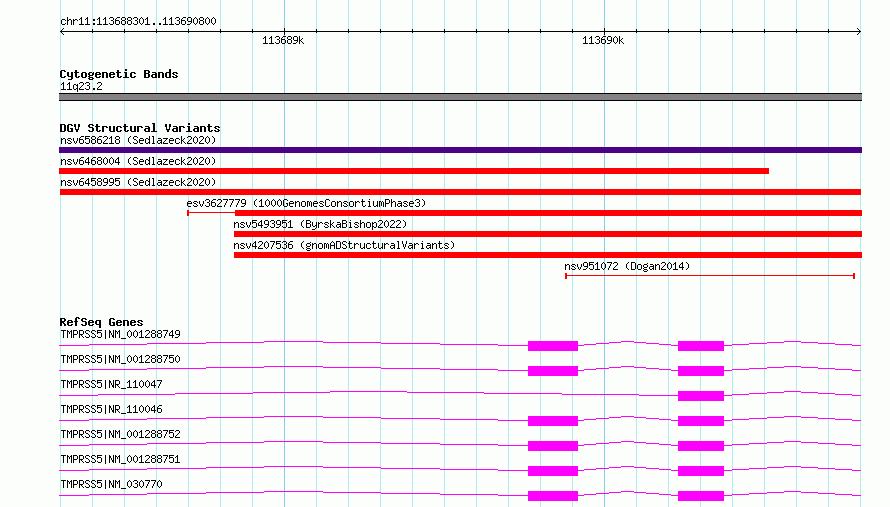The image size is (890, 507).
Task: Open the nsv5493951 (ByrskaBishop2022) variant label
Action: coord(320,224)
